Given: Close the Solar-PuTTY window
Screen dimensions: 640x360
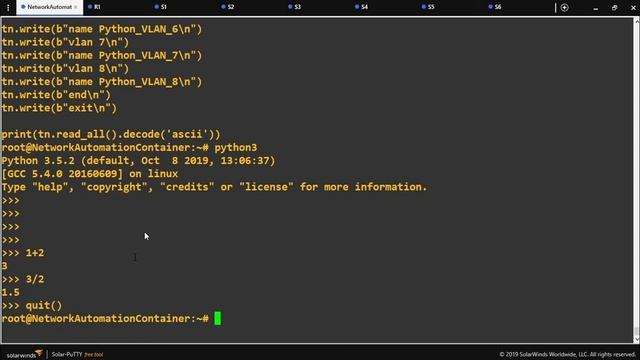Looking at the screenshot, I should pyautogui.click(x=633, y=8).
